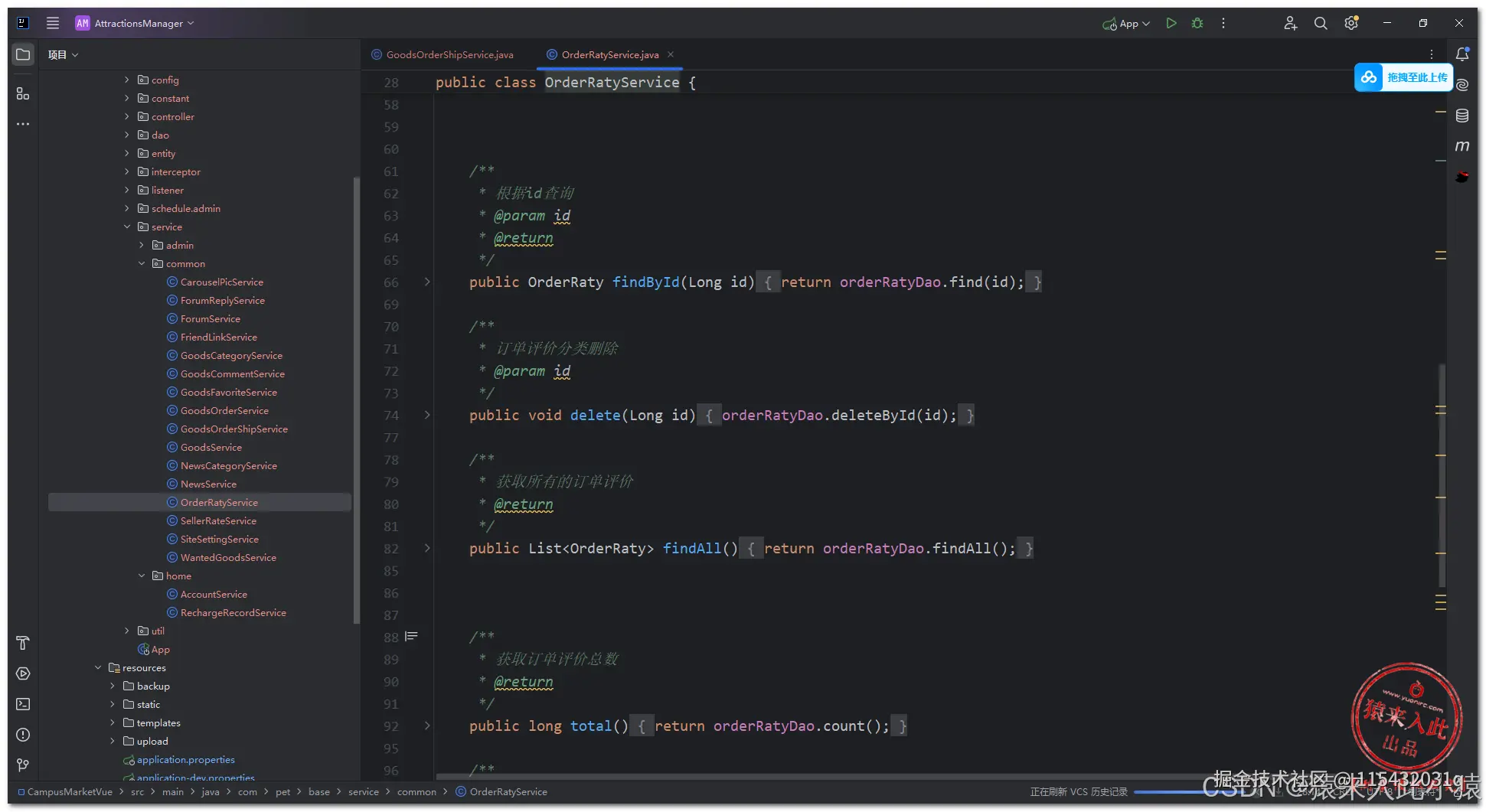Image resolution: width=1486 pixels, height=812 pixels.
Task: Debug the App configuration
Action: [x=1197, y=23]
